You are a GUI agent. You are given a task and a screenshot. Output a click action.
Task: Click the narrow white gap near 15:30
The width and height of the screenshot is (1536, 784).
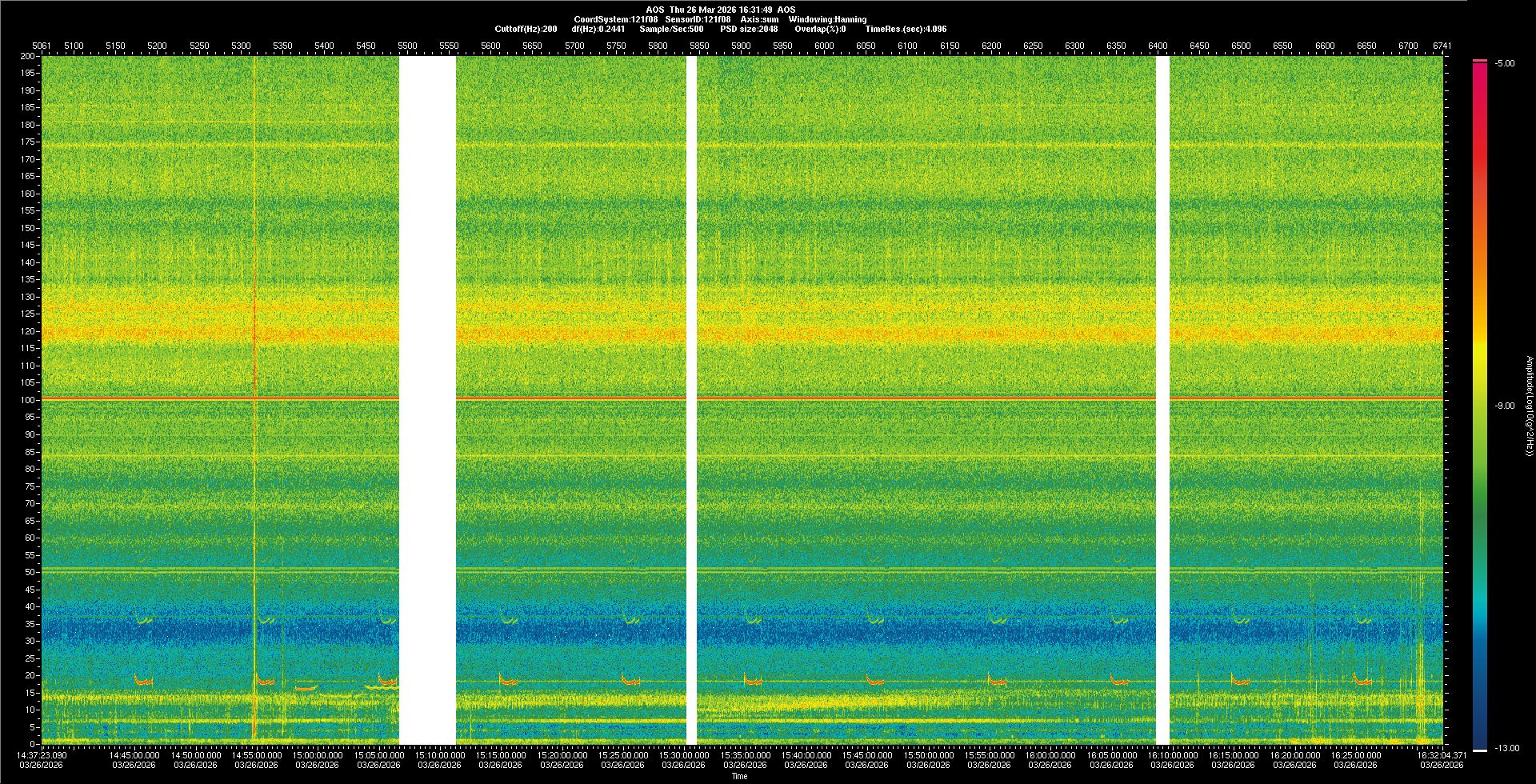click(691, 400)
